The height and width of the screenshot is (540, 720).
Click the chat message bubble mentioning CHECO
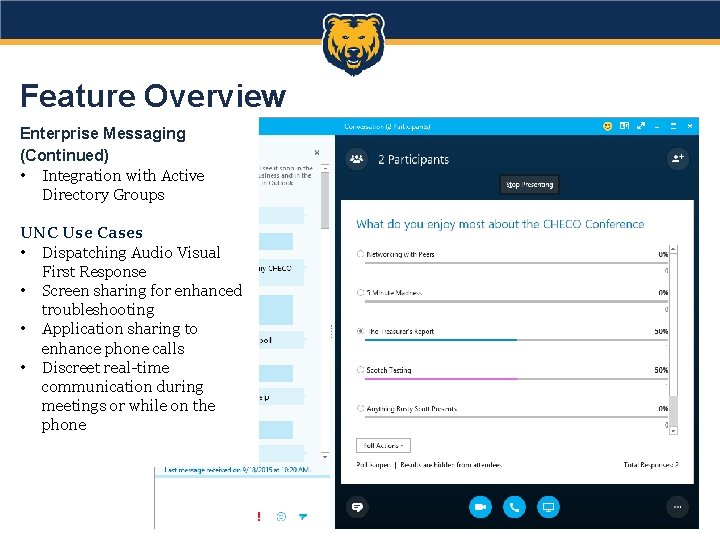pyautogui.click(x=281, y=272)
